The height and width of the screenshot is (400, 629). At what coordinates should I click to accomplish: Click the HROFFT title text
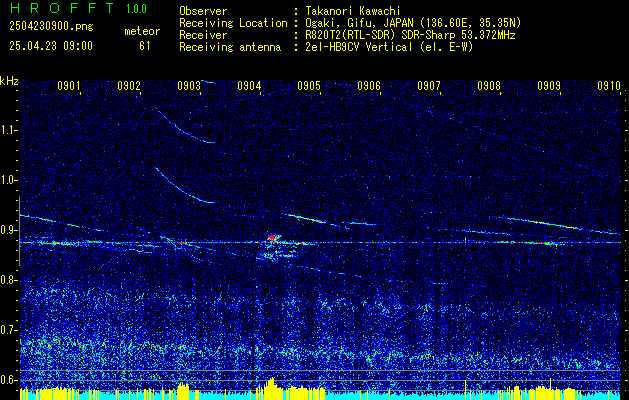click(62, 8)
